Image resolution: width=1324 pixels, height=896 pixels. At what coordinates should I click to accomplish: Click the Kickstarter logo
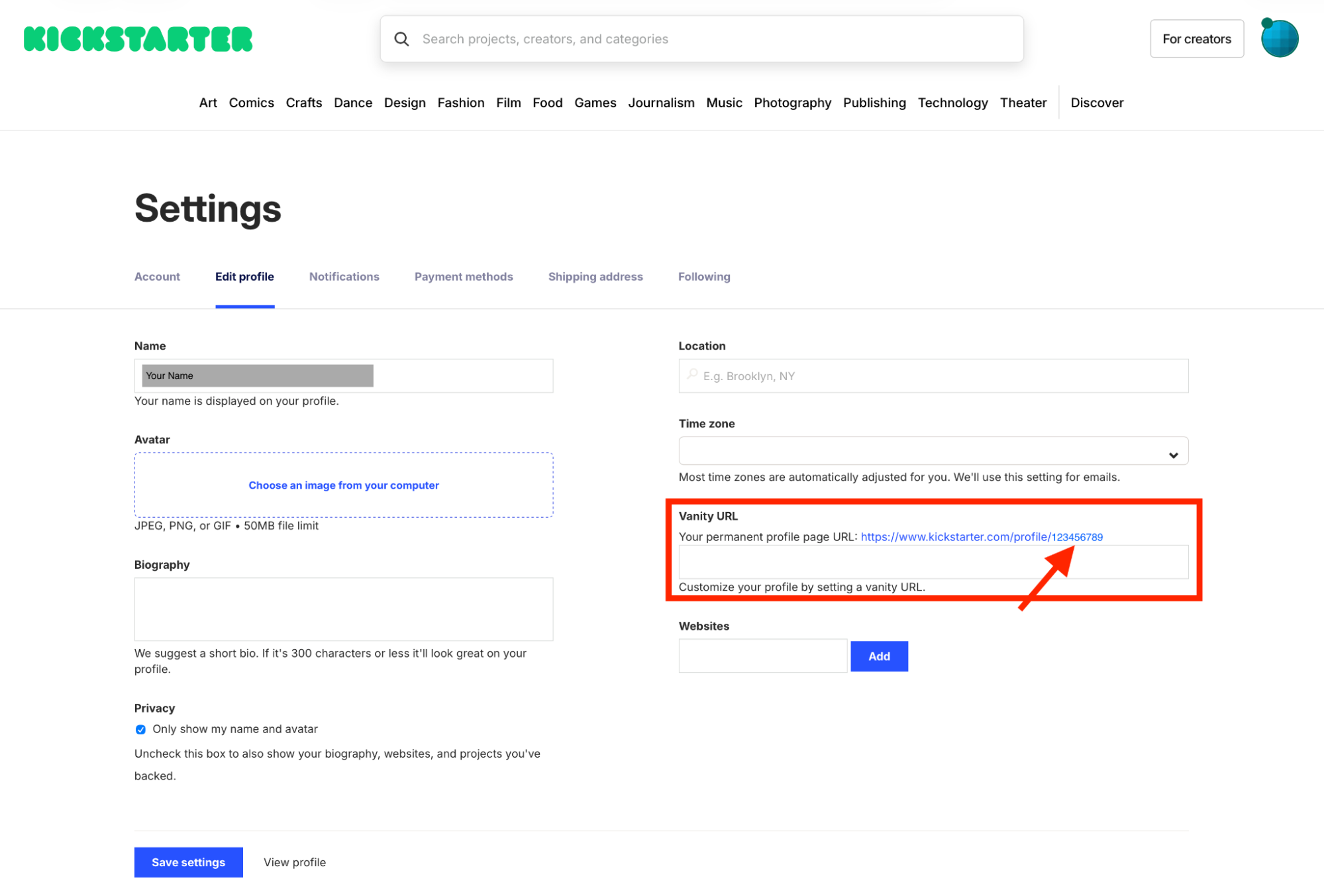click(x=138, y=39)
